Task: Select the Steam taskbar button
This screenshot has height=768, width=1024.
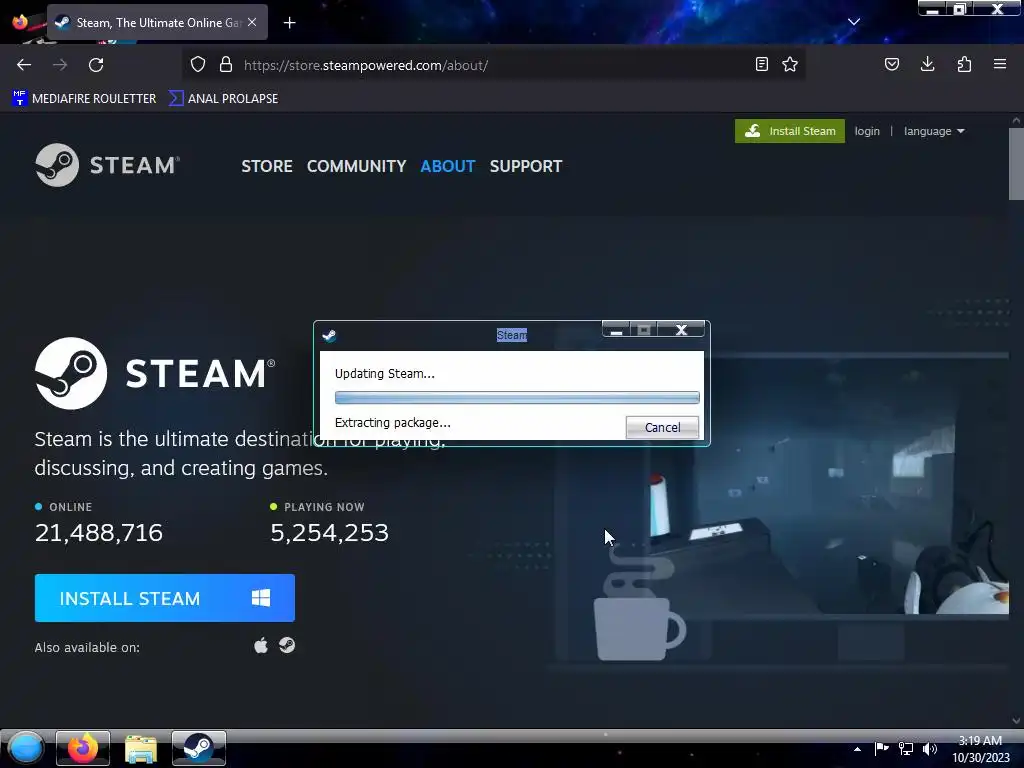Action: coord(199,748)
